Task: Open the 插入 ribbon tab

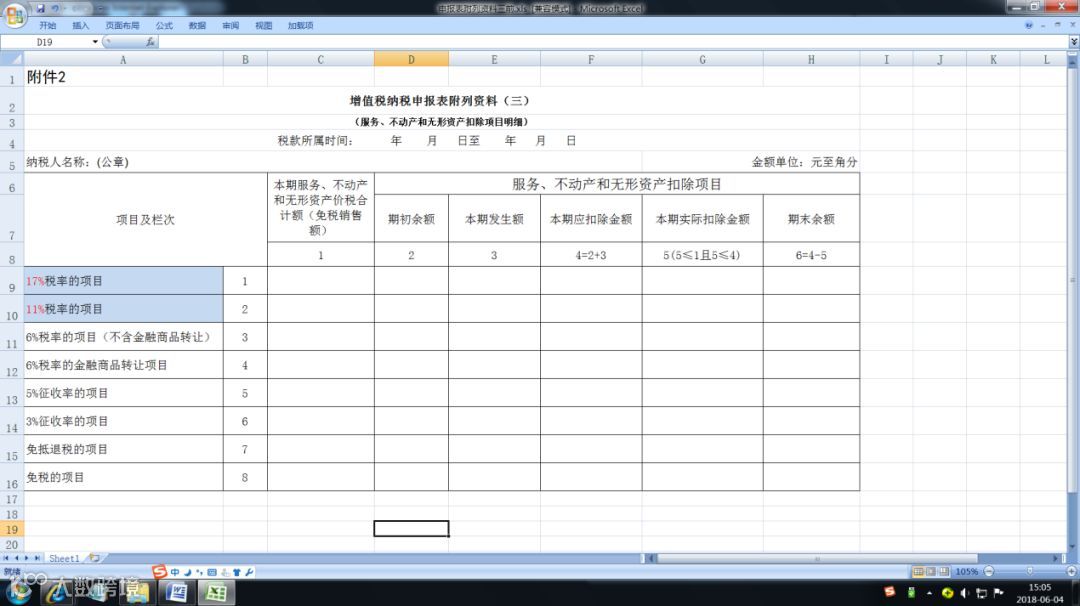Action: click(x=81, y=25)
